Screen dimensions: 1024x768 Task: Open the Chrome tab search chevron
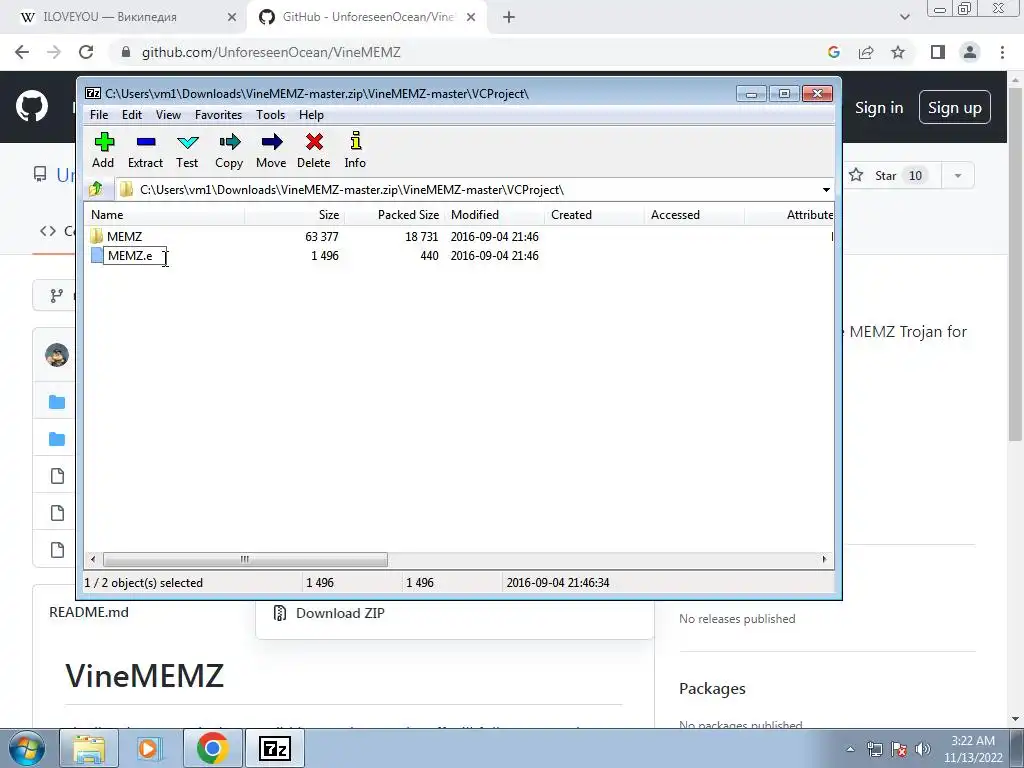[x=904, y=17]
